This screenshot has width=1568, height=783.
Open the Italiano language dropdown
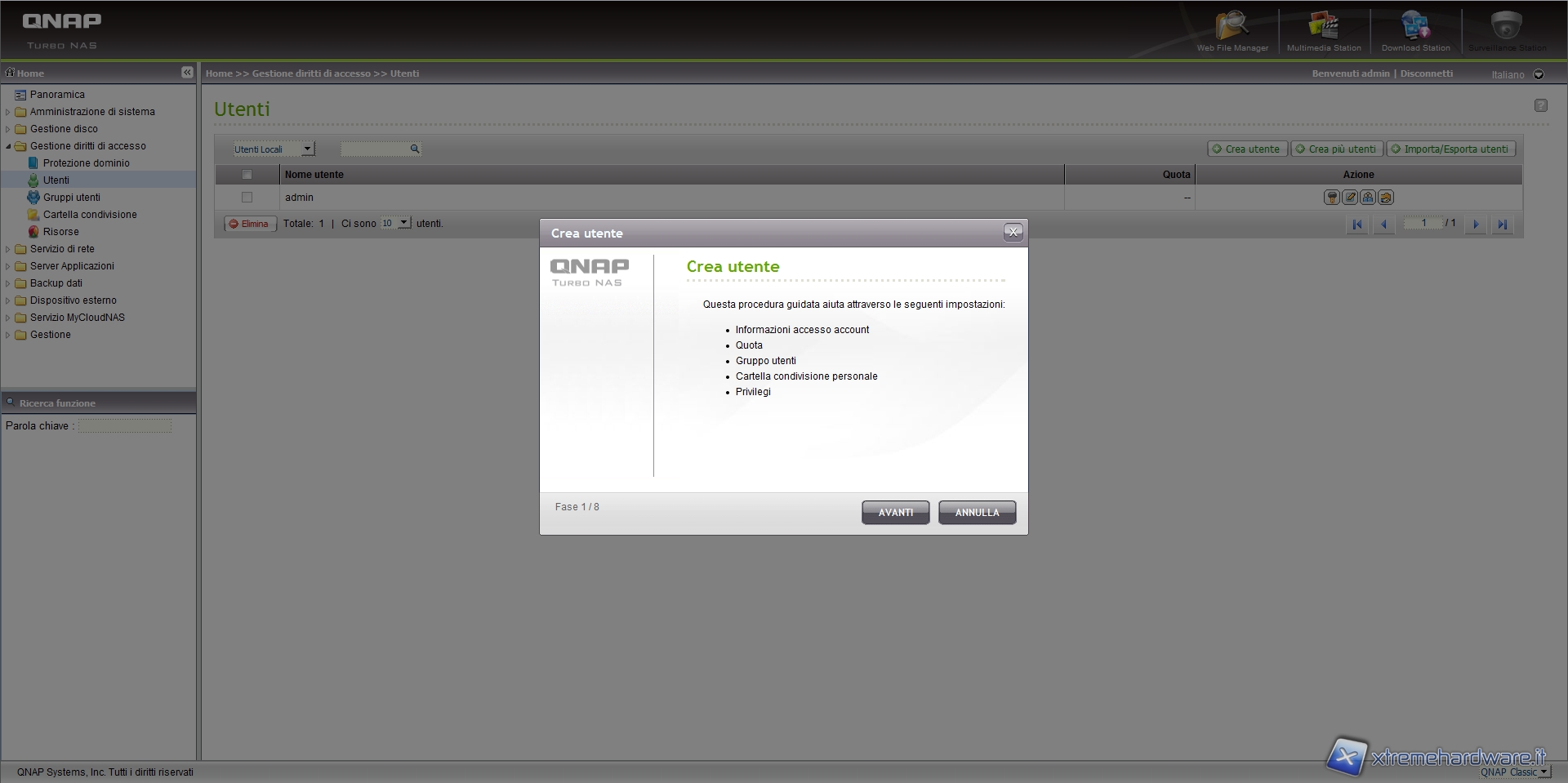click(1538, 74)
